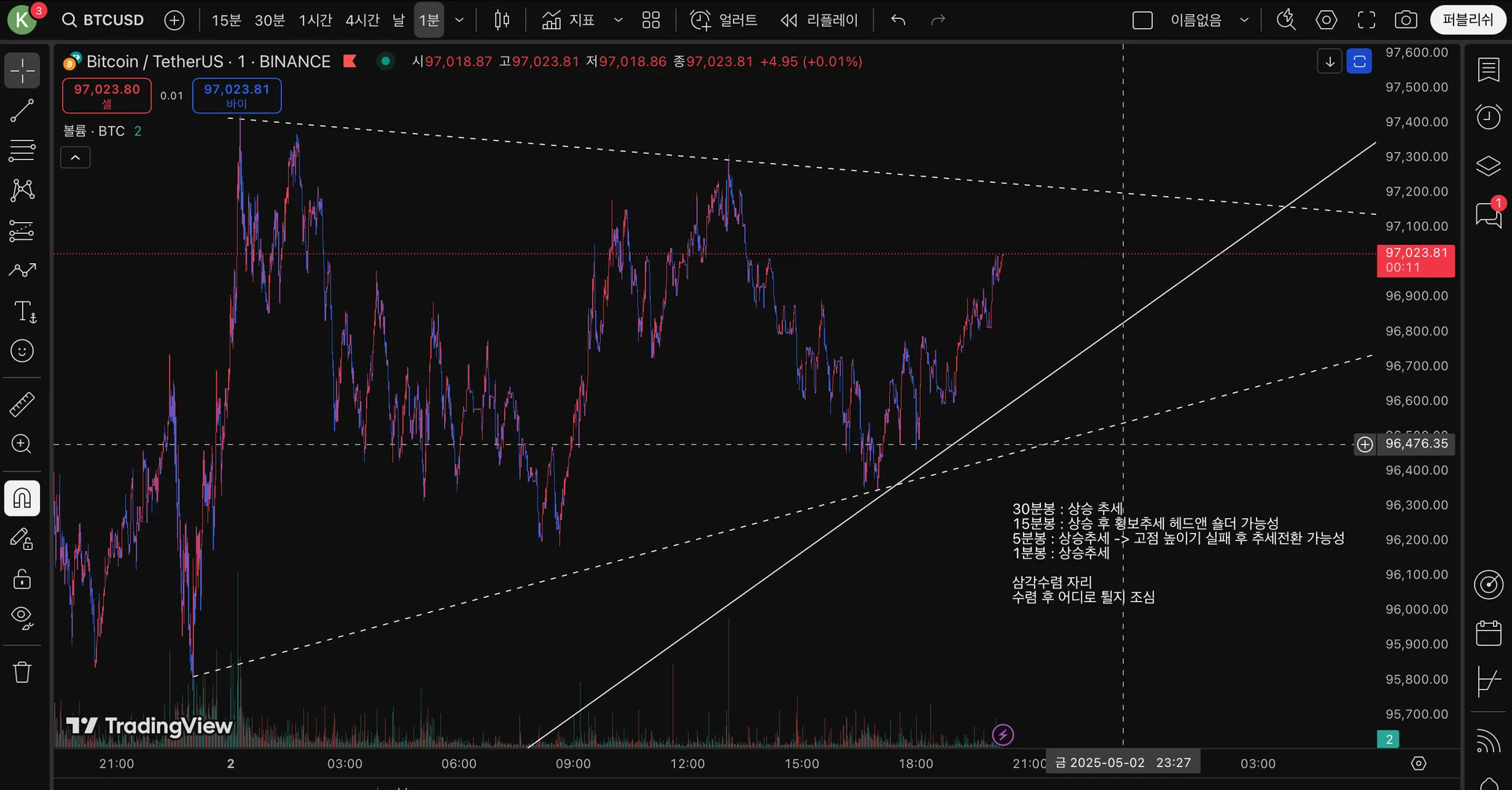
Task: Select the 1분 timeframe
Action: tap(429, 20)
